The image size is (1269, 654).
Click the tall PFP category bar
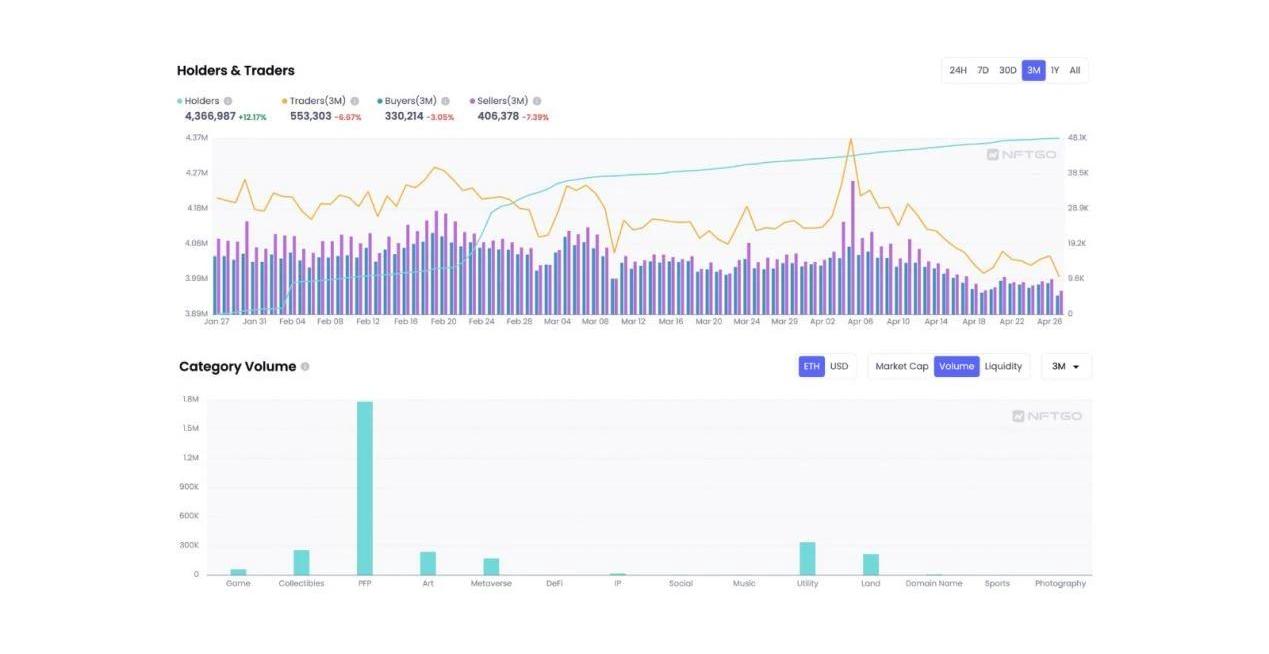[x=365, y=488]
